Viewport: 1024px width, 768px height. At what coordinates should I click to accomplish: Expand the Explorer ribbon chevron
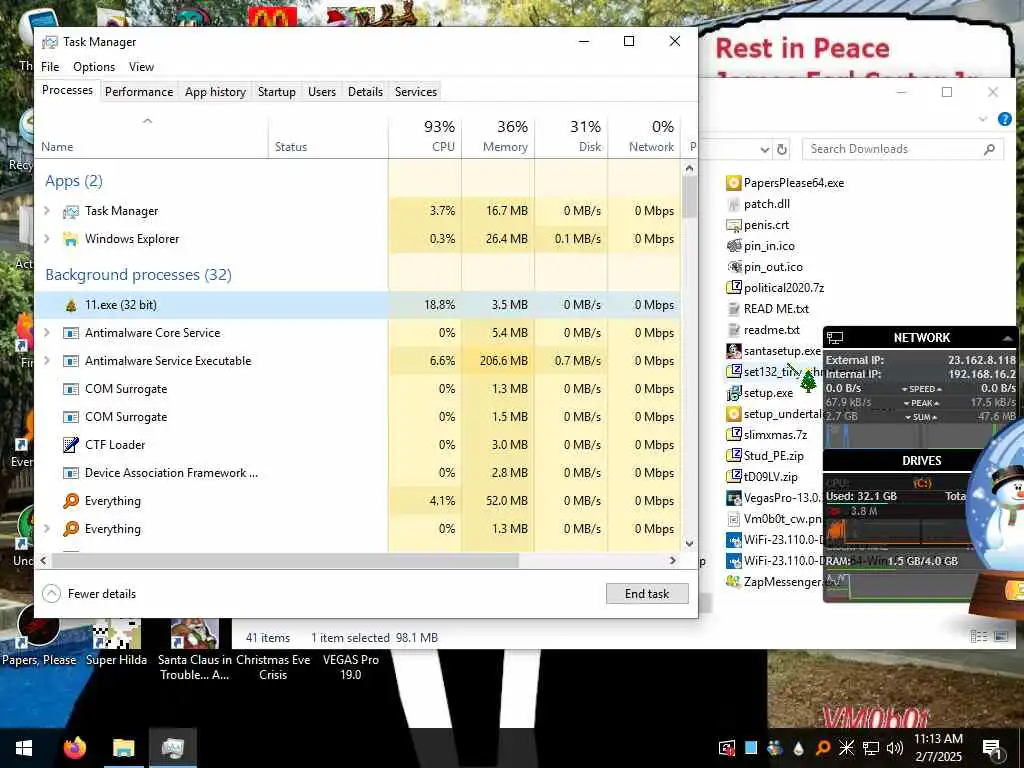pos(983,119)
